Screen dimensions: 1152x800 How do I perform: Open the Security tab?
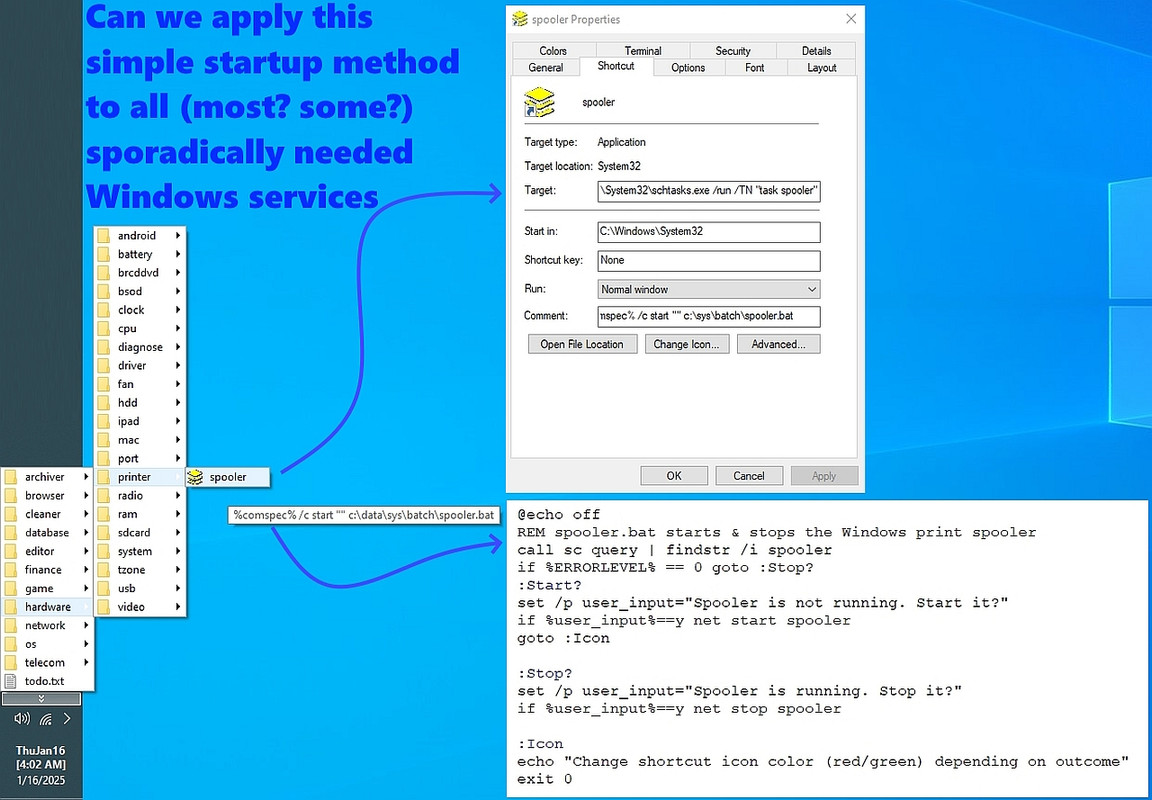[x=732, y=51]
